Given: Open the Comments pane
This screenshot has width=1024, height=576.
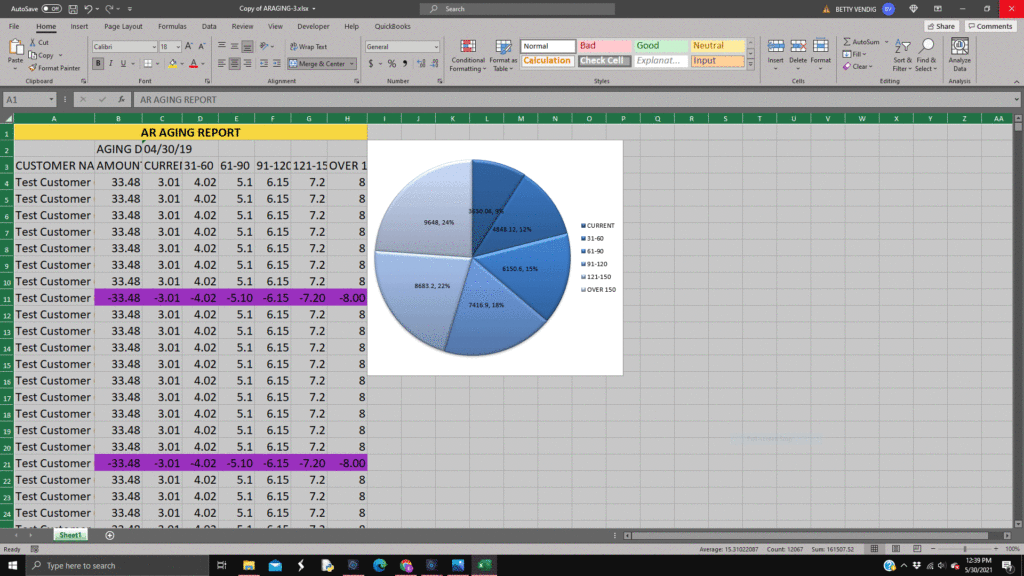Looking at the screenshot, I should (990, 26).
